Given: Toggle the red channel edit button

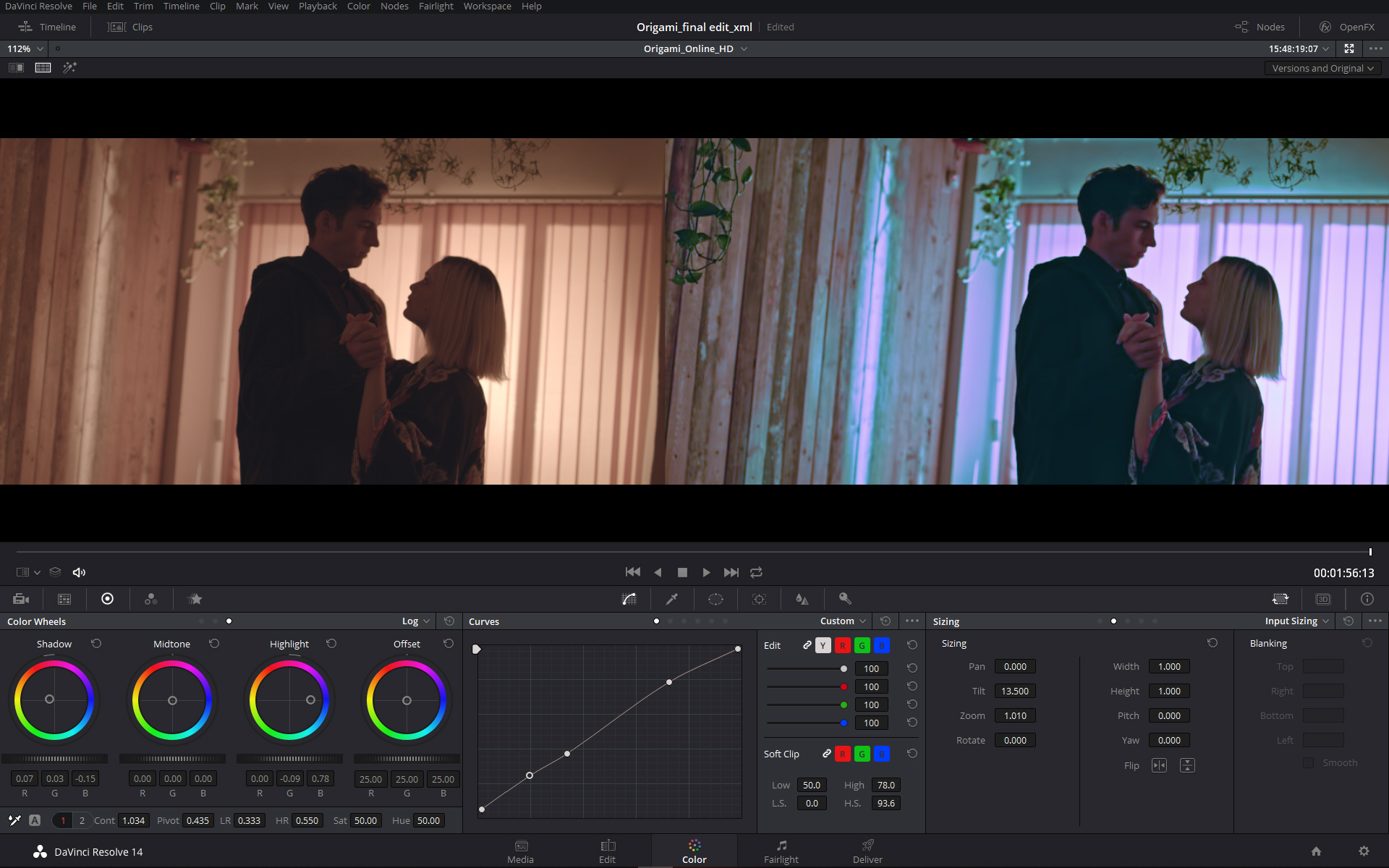Looking at the screenshot, I should point(842,645).
